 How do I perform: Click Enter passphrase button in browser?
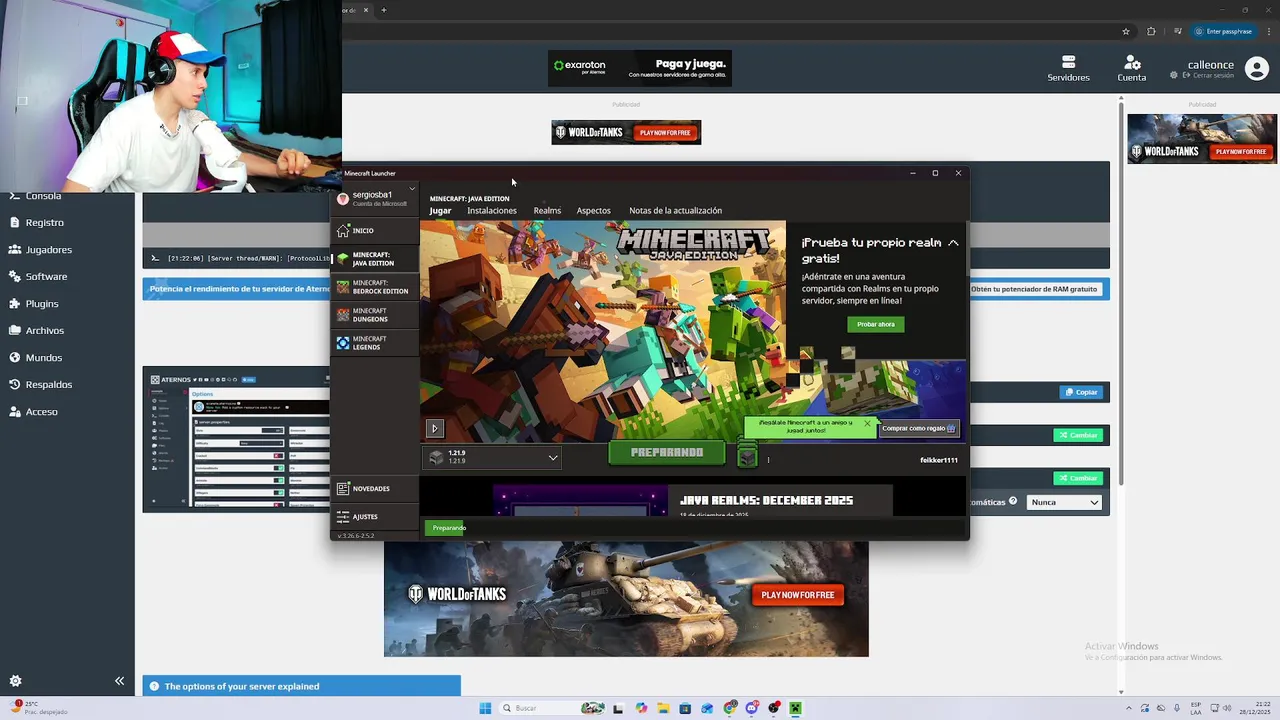1224,31
